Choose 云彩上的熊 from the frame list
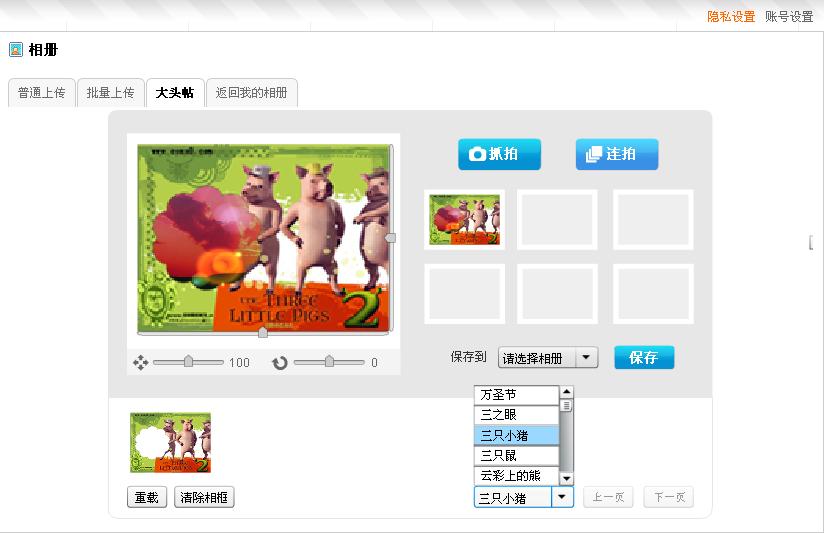The width and height of the screenshot is (824, 533). tap(516, 476)
